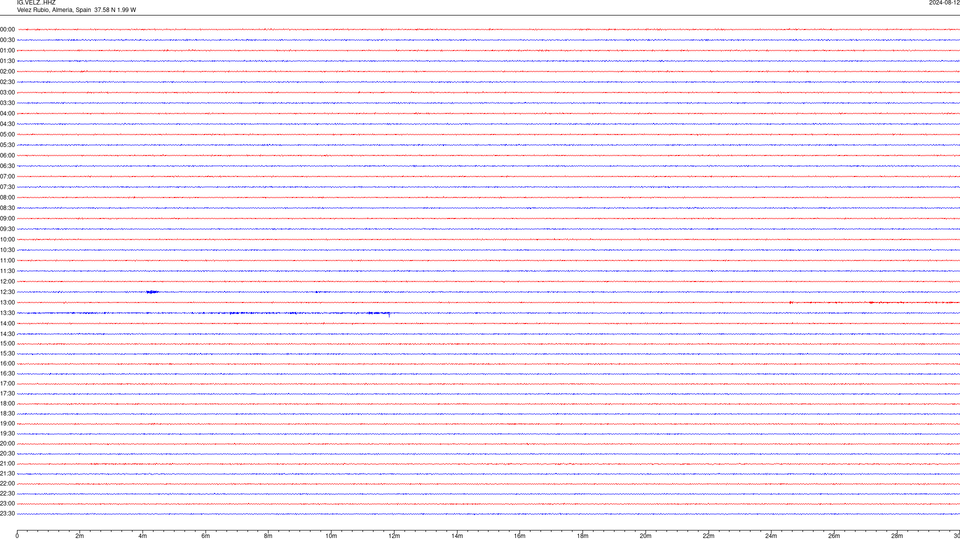This screenshot has height=540, width=960.
Task: Select the 23:00 time row label
Action: pos(7,504)
